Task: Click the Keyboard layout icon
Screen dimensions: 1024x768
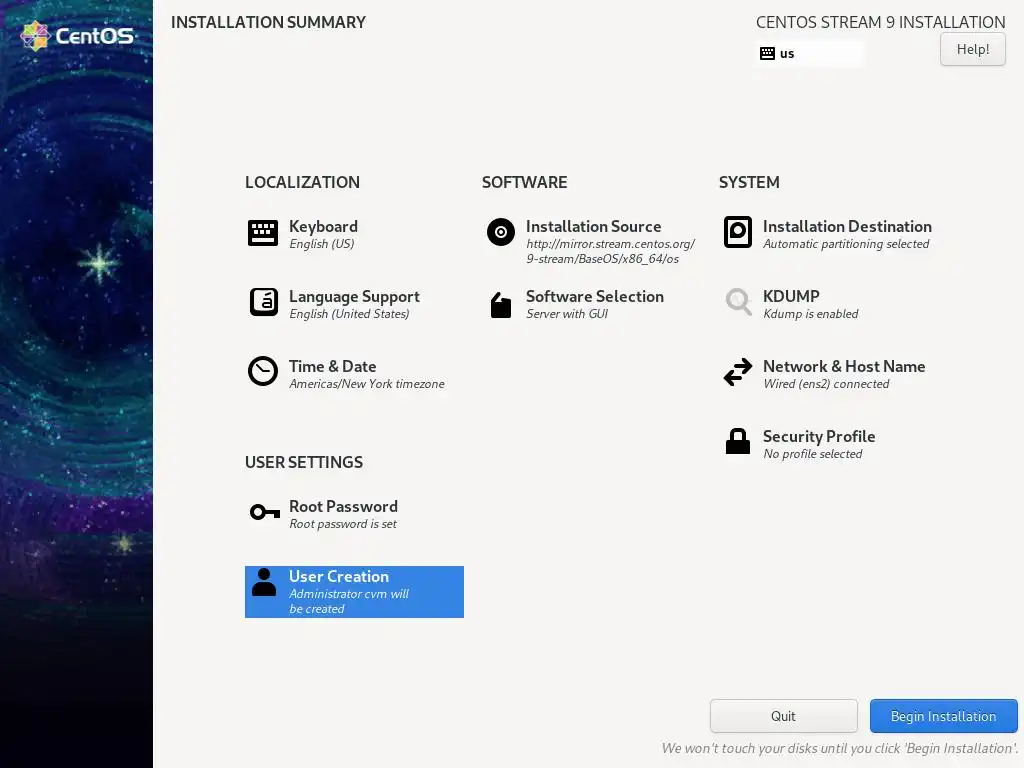Action: (x=263, y=233)
